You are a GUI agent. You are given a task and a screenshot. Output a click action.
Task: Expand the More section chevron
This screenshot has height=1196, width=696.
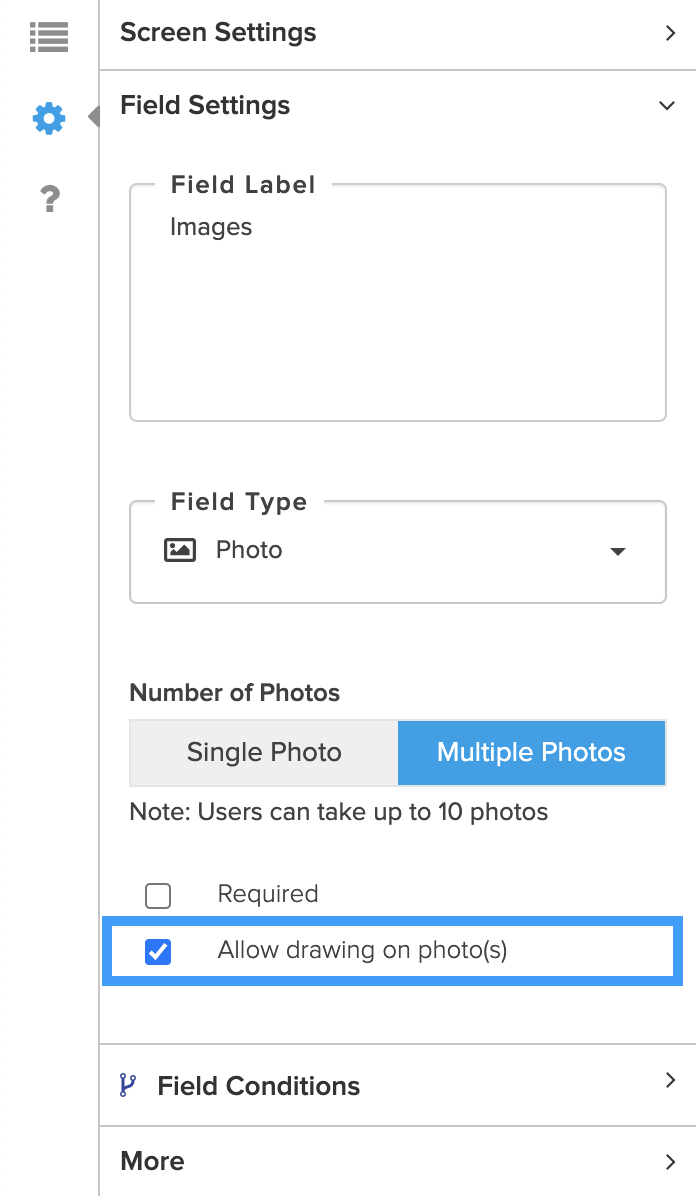click(670, 1161)
